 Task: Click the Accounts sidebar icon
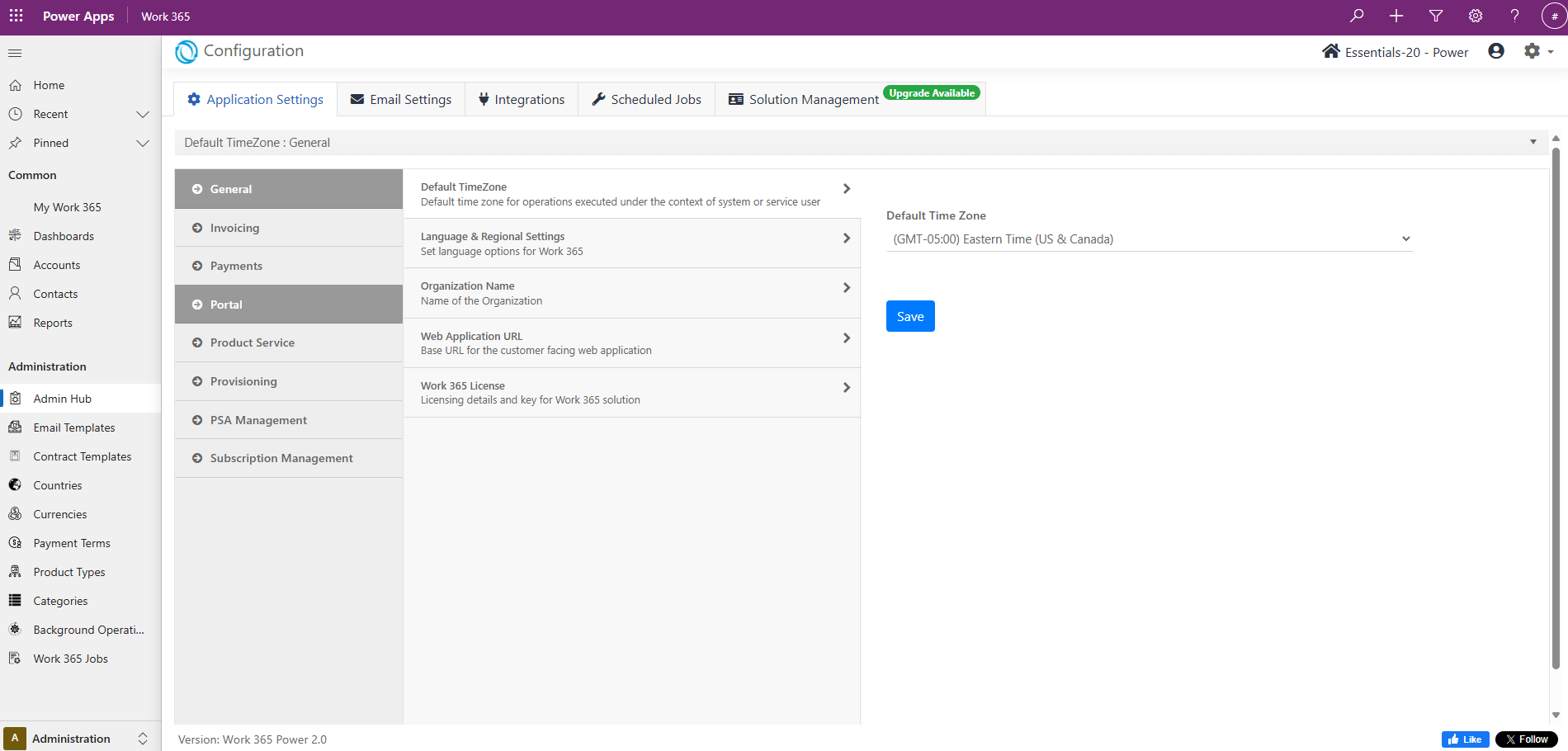[15, 264]
